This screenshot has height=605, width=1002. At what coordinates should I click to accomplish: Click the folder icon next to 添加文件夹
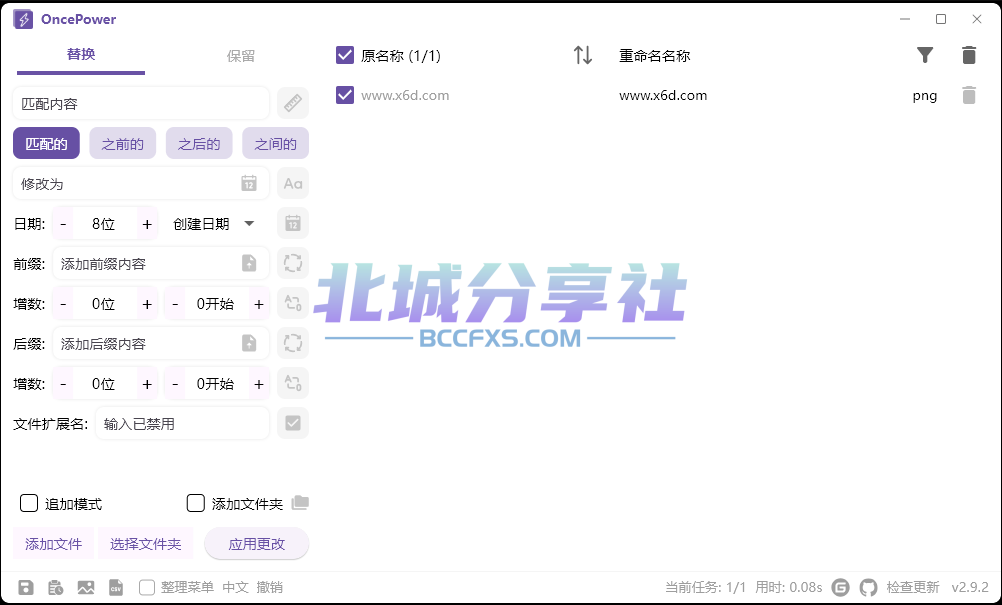(300, 503)
